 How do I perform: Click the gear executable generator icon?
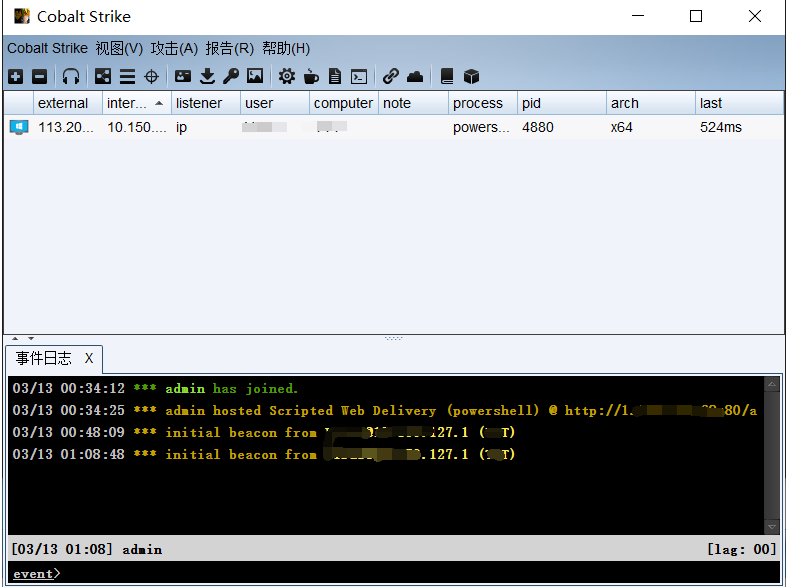[x=287, y=76]
